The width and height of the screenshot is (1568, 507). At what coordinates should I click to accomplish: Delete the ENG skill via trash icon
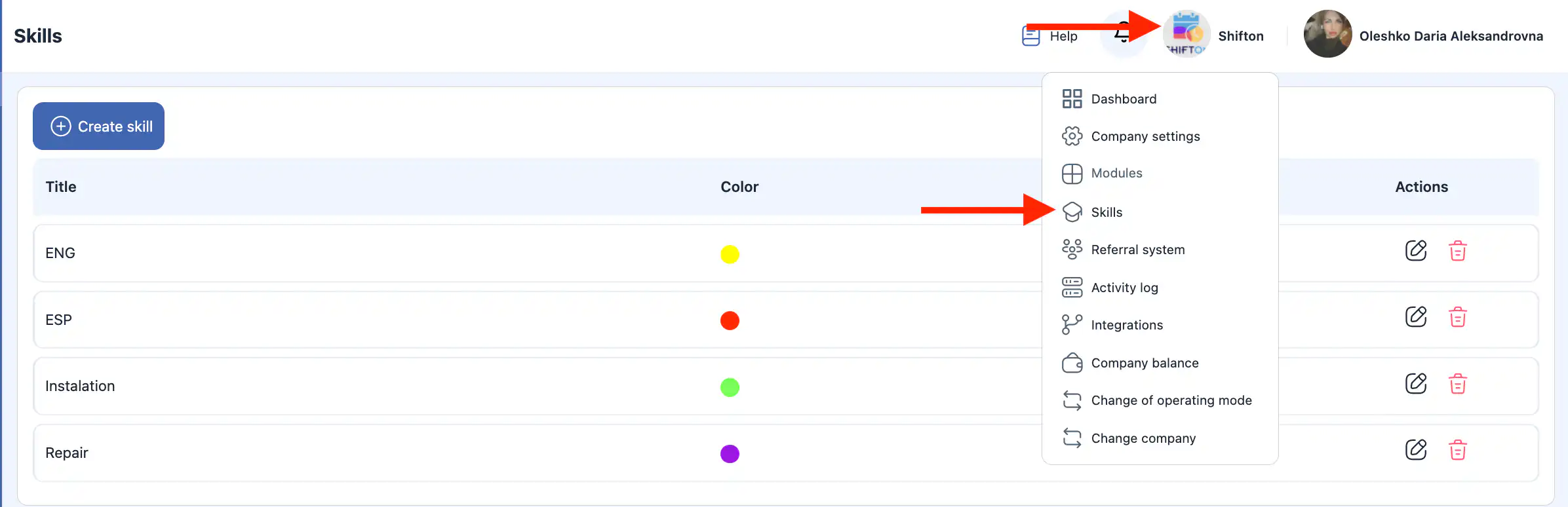pos(1457,251)
